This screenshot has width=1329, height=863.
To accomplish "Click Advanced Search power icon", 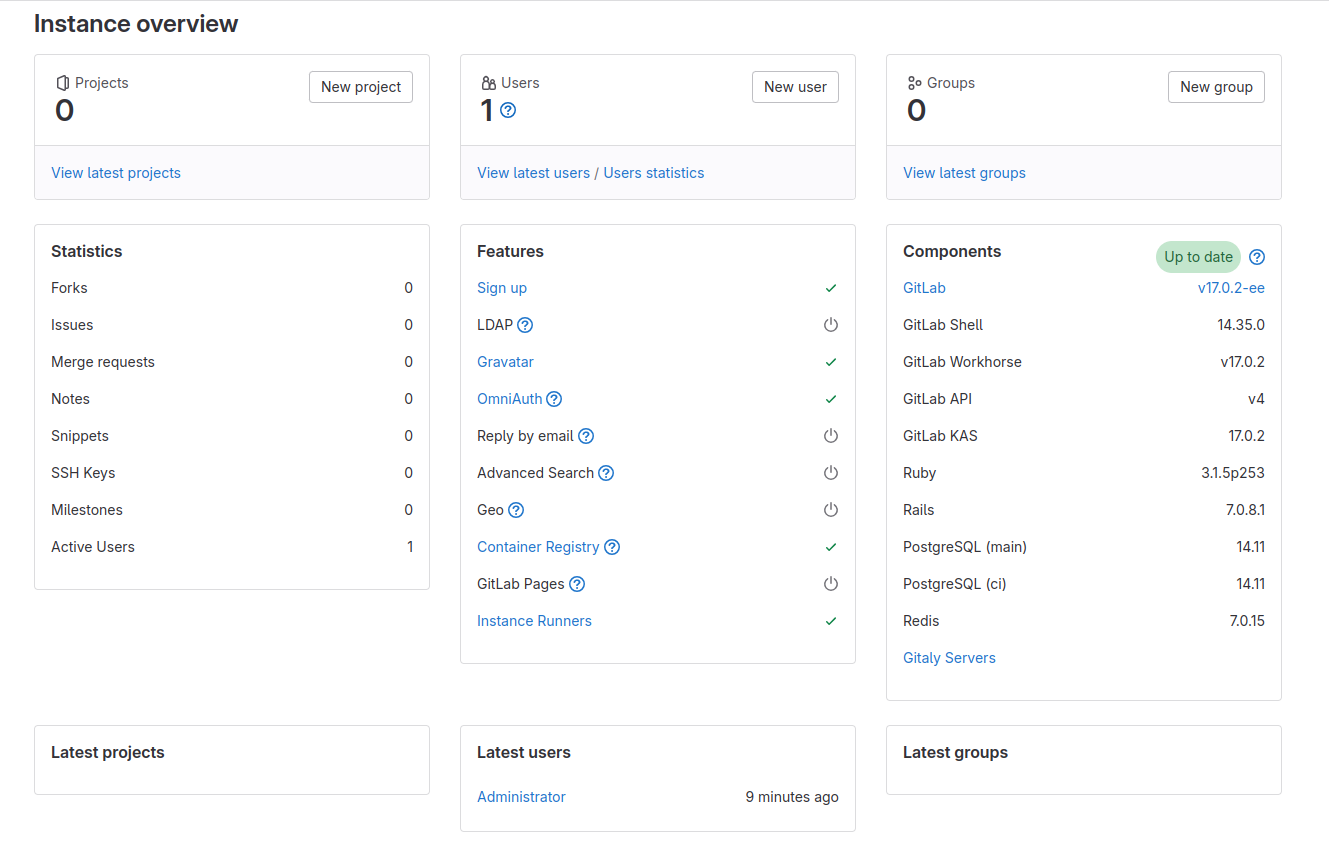I will point(831,473).
